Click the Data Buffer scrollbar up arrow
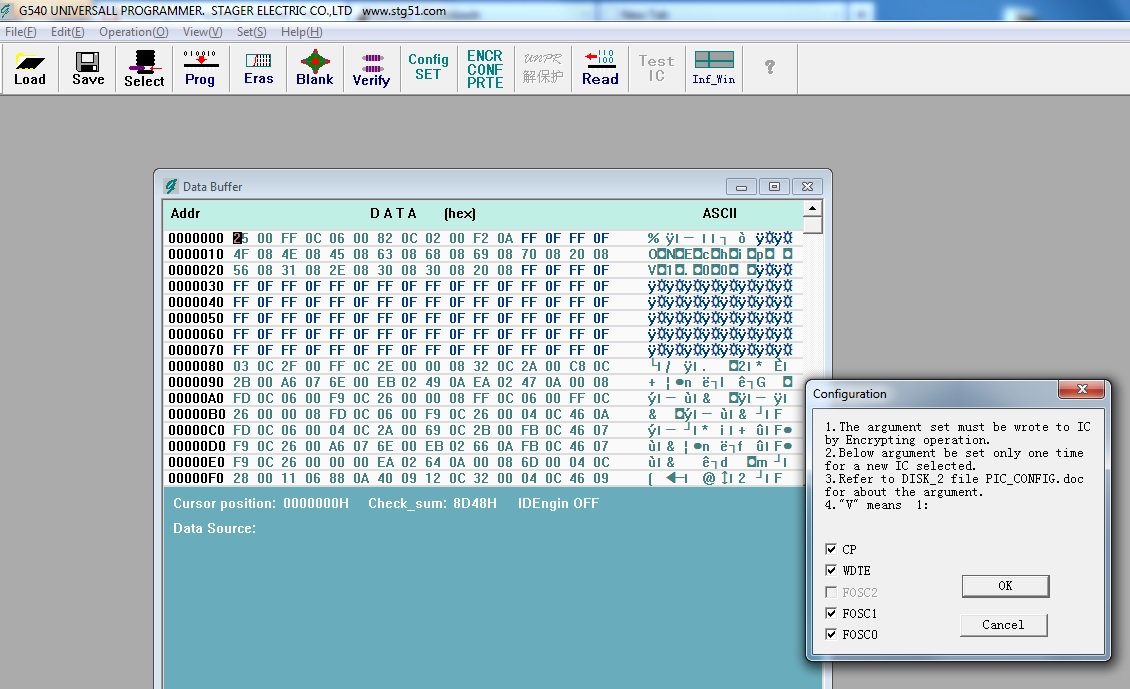The height and width of the screenshot is (689, 1130). point(813,209)
